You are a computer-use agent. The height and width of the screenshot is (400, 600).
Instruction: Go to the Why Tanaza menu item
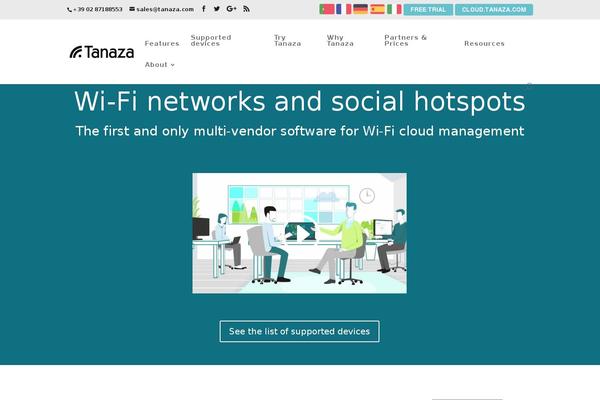[x=340, y=41]
